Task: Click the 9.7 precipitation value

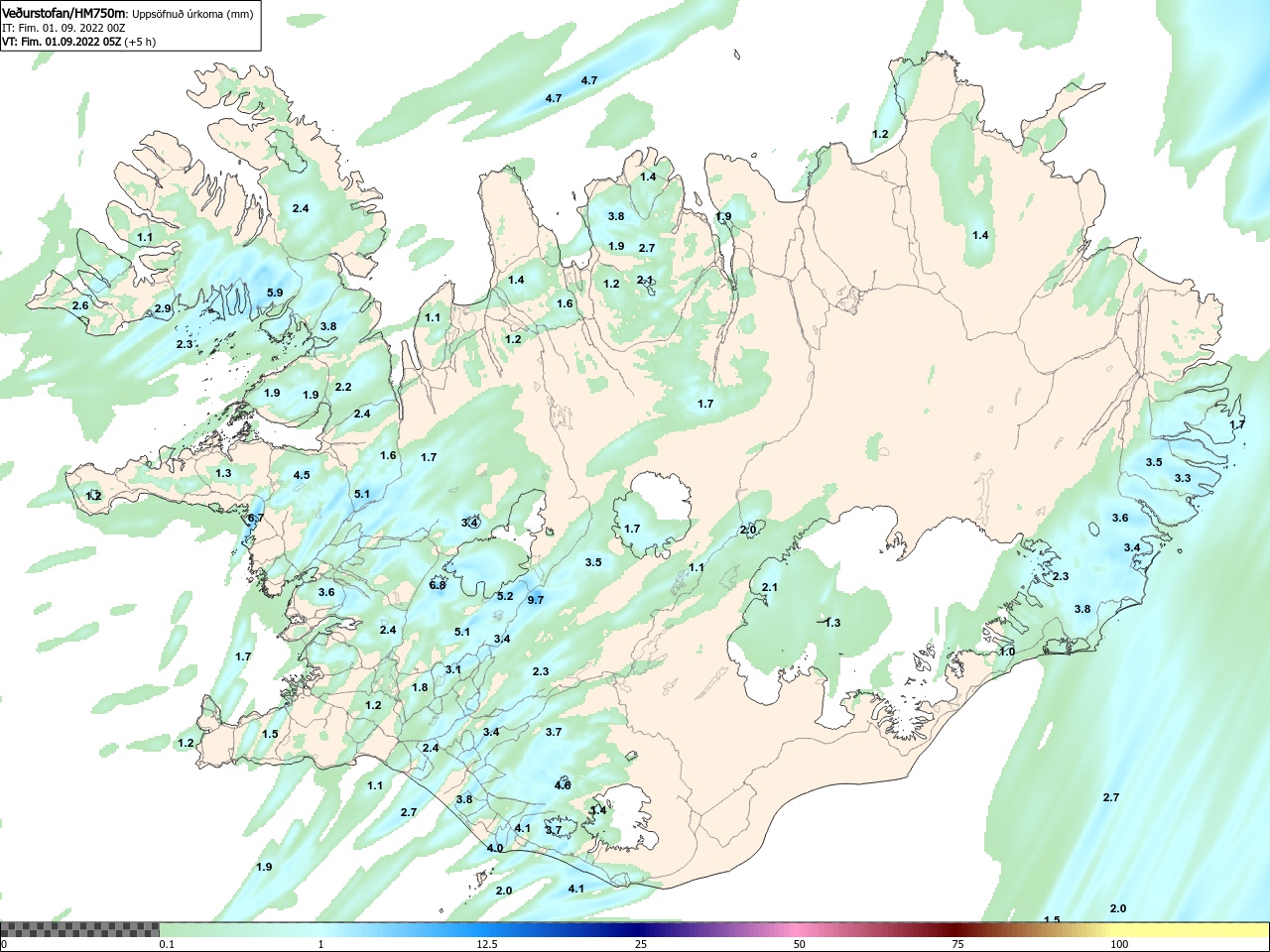Action: click(x=536, y=600)
